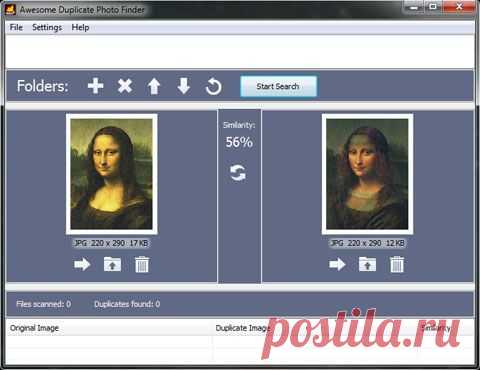This screenshot has height=370, width=480.
Task: Select the left Mona Lisa thumbnail
Action: pyautogui.click(x=112, y=174)
